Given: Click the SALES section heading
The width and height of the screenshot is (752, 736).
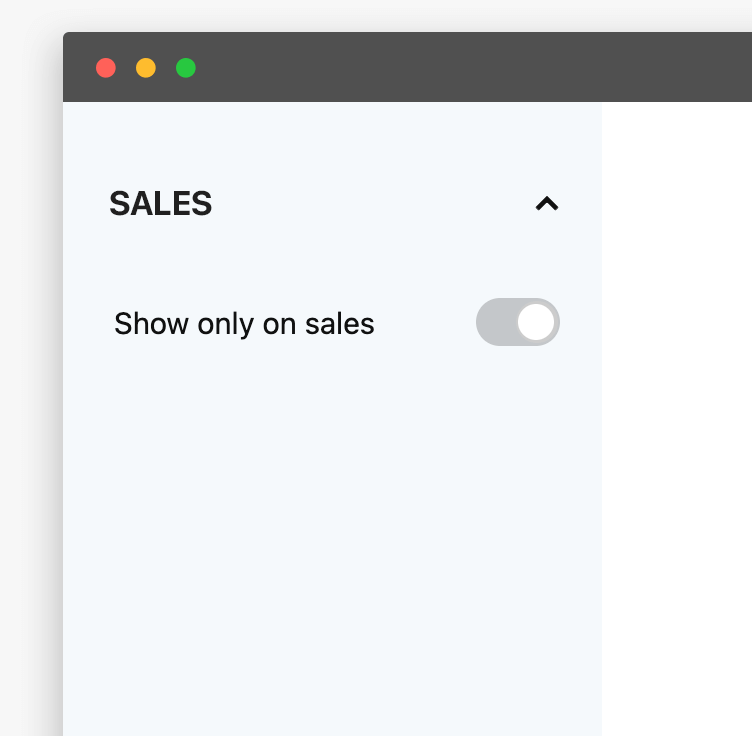Looking at the screenshot, I should tap(161, 204).
